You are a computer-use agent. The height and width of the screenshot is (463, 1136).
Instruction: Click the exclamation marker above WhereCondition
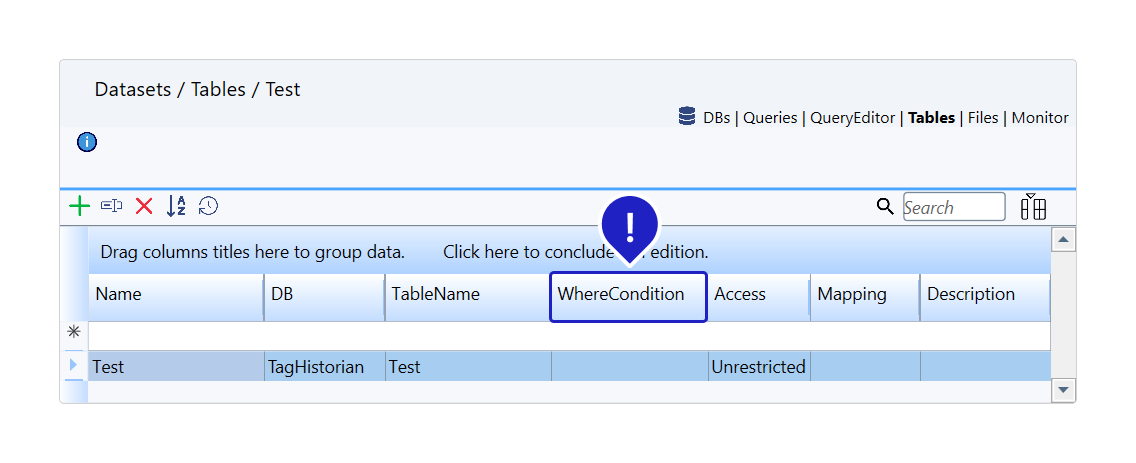(629, 227)
